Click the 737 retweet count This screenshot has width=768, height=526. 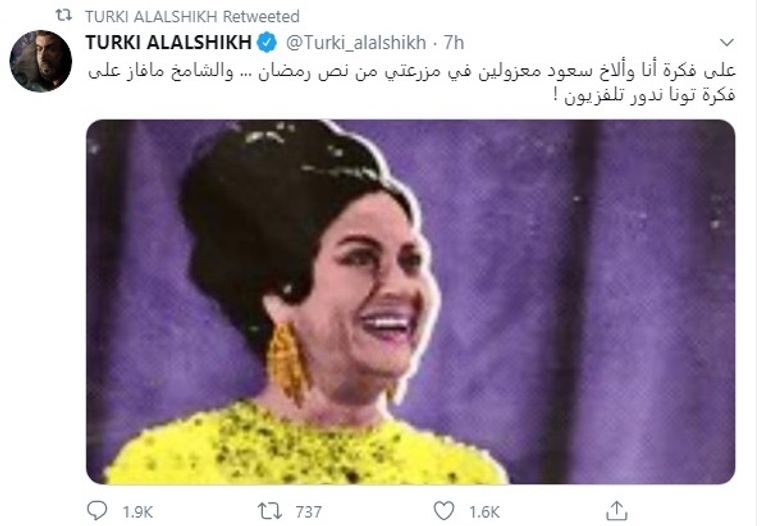point(309,512)
